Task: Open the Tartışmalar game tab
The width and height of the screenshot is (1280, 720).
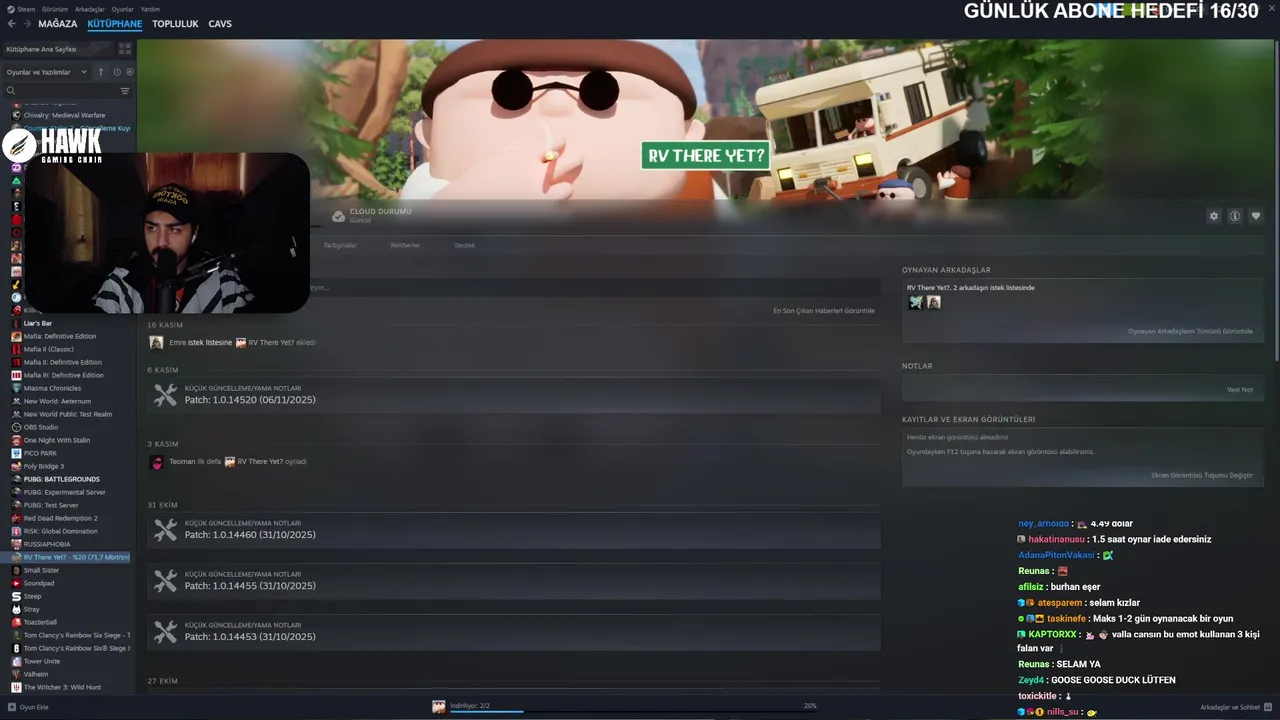Action: (340, 245)
